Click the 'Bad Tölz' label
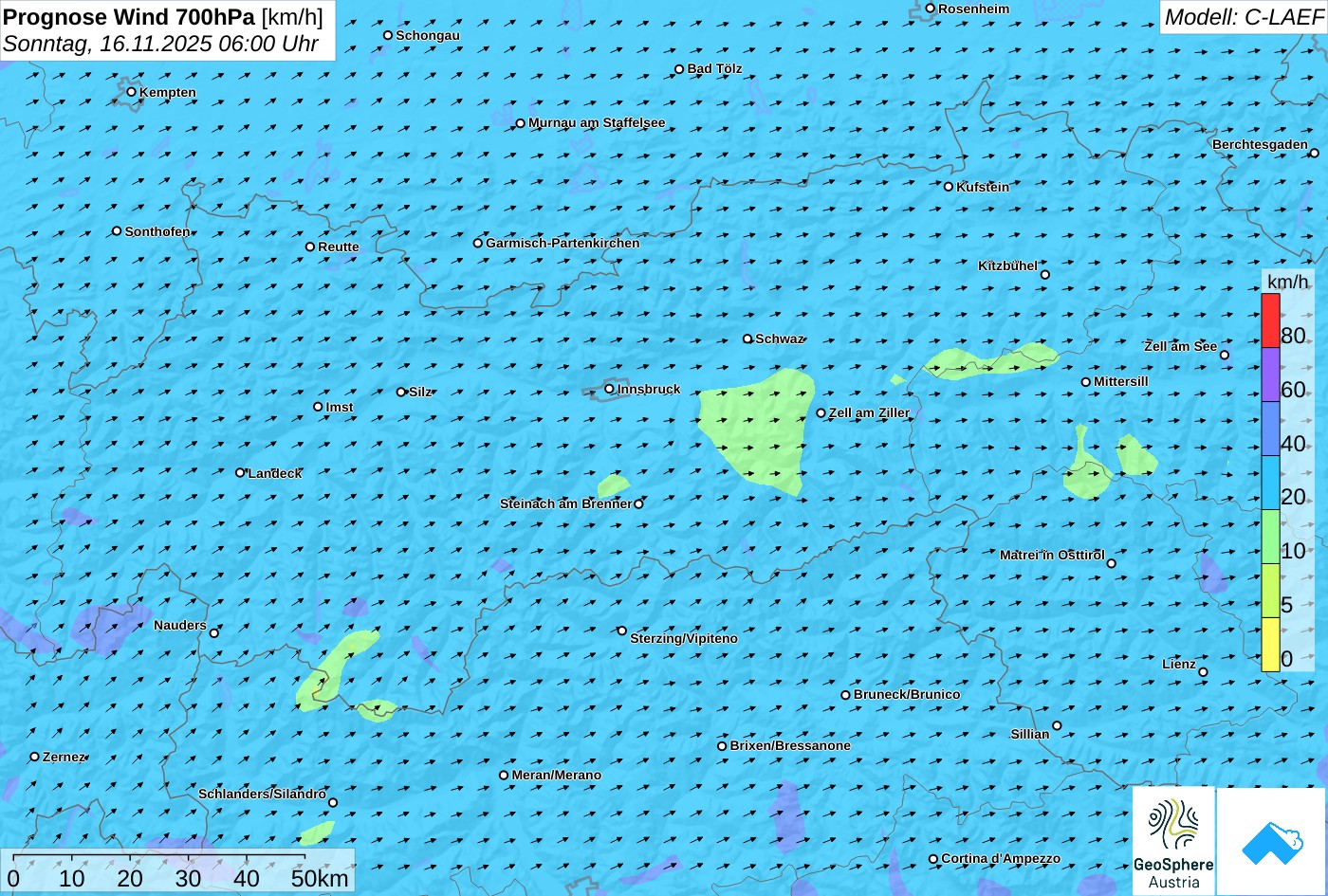1328x896 pixels. (714, 68)
